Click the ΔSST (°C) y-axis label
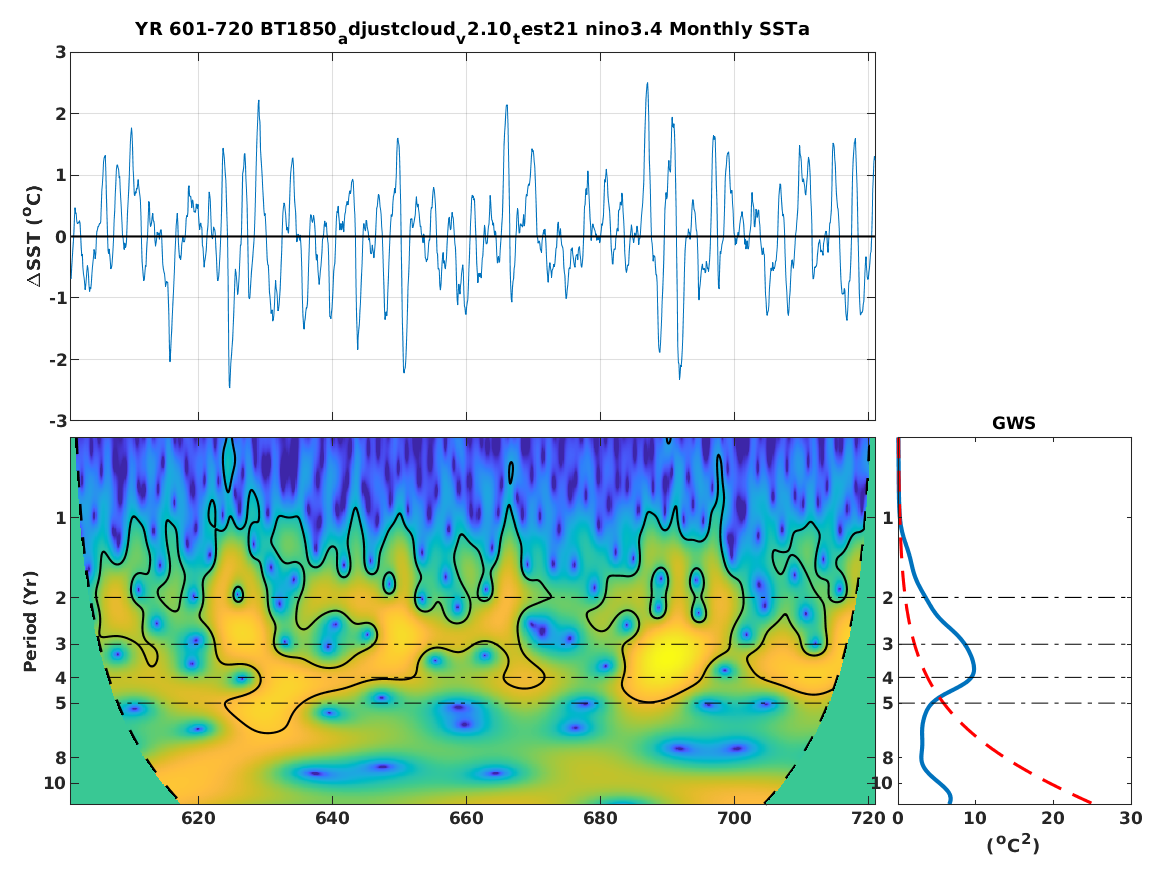The width and height of the screenshot is (1167, 875). (x=35, y=237)
